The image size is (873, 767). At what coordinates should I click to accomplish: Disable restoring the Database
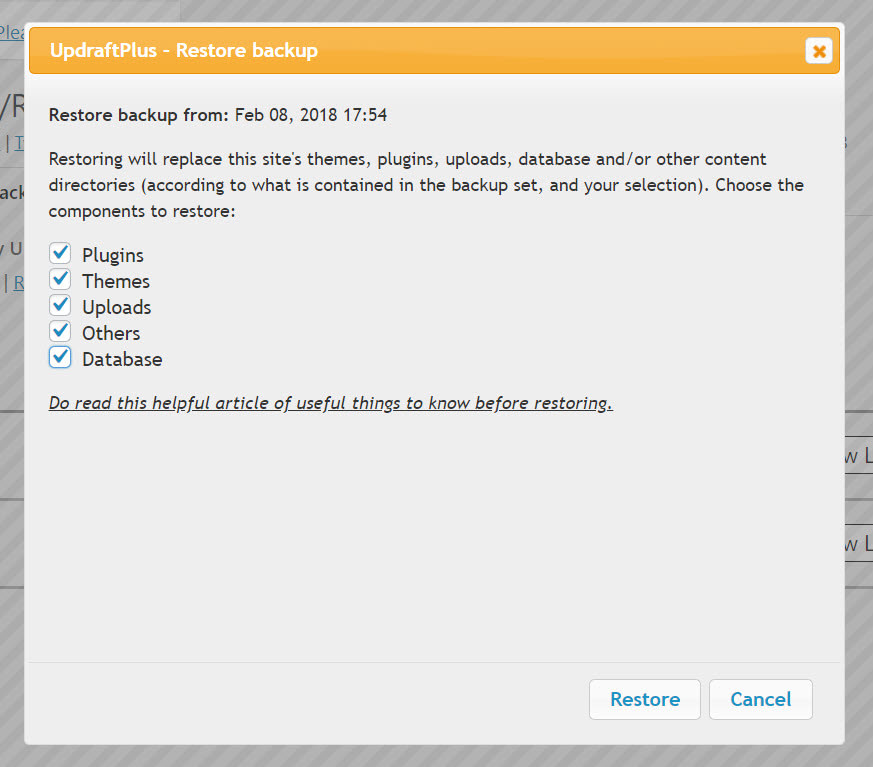59,357
